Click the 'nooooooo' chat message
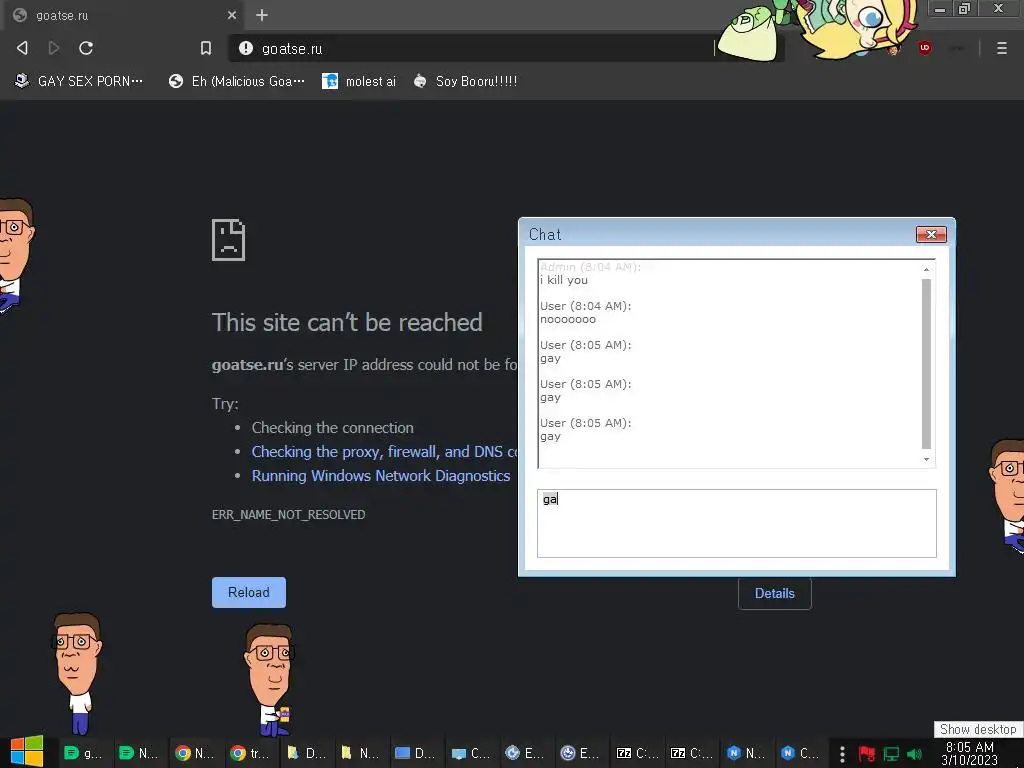The width and height of the screenshot is (1024, 768). click(568, 319)
